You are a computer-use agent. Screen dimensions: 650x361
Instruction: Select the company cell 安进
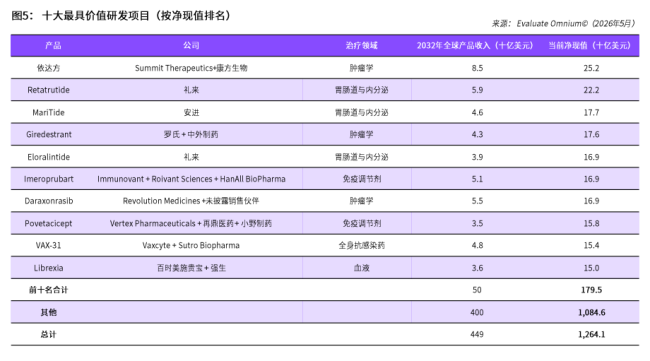pos(191,112)
